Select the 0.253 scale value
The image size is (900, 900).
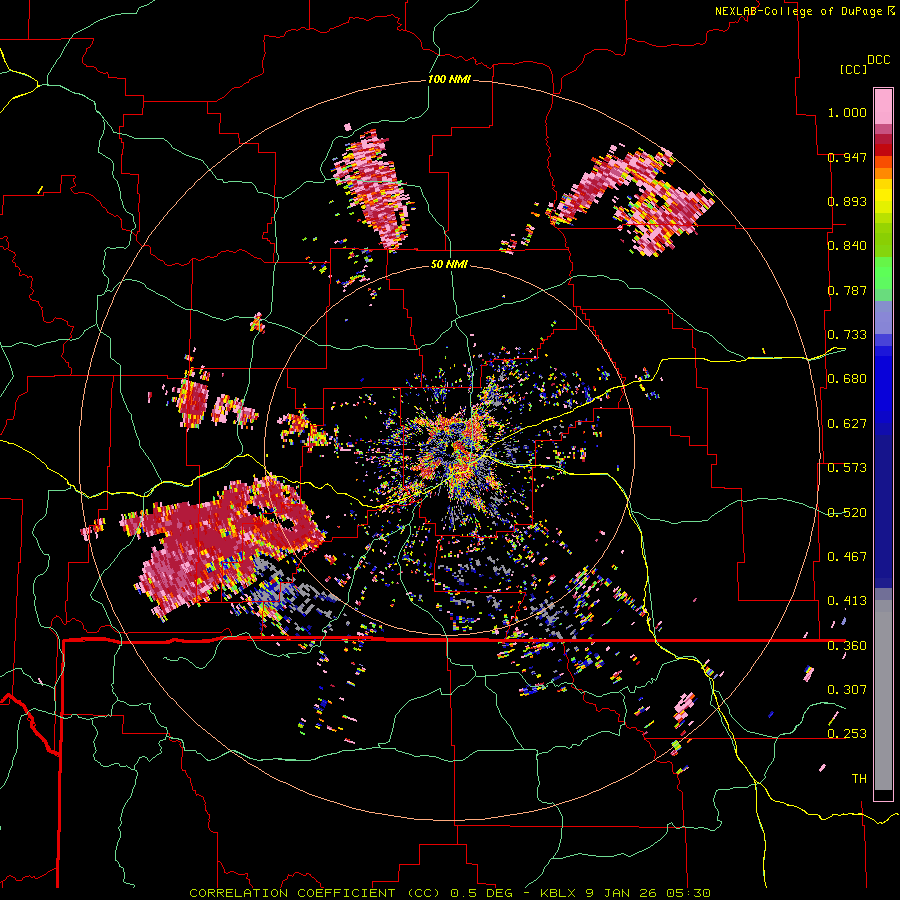pos(847,734)
